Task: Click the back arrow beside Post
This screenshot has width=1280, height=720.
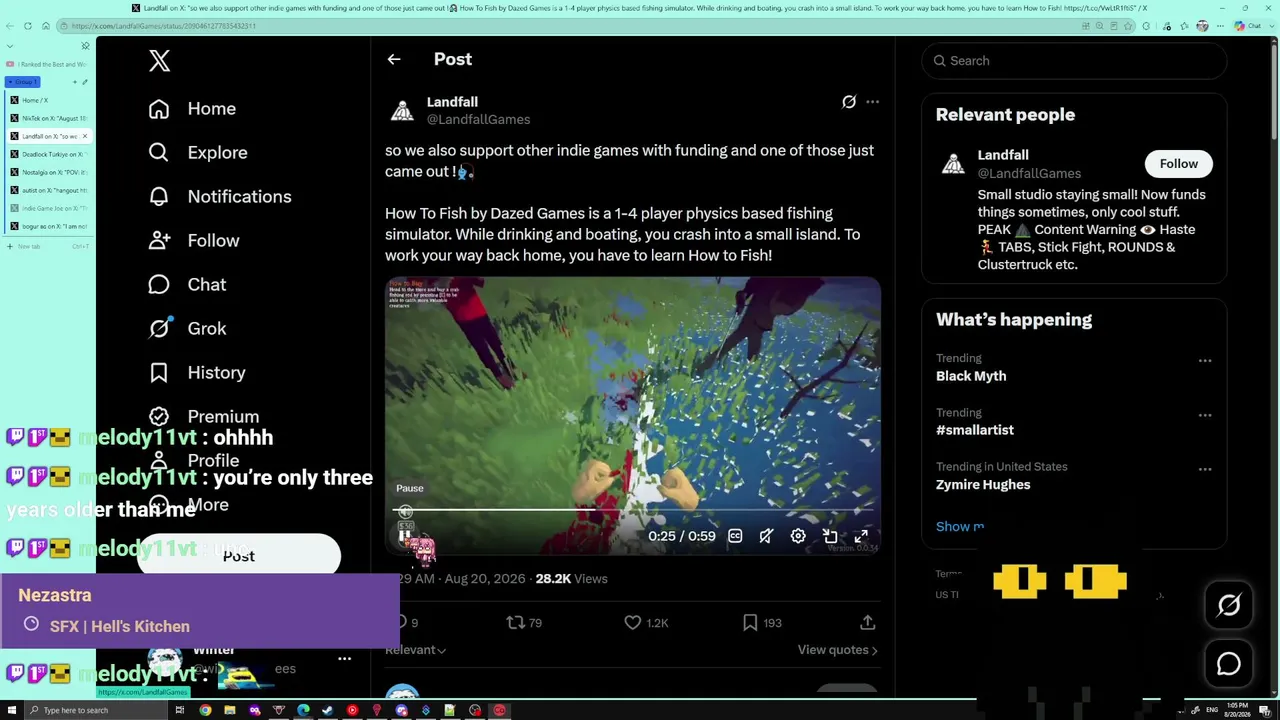Action: pos(394,60)
